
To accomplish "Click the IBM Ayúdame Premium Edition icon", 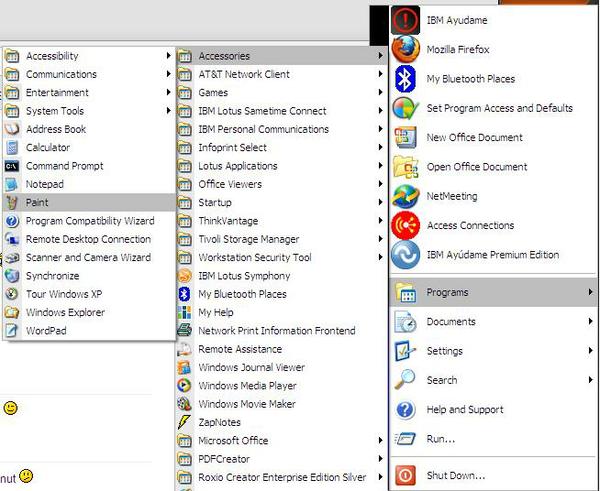I will [405, 255].
